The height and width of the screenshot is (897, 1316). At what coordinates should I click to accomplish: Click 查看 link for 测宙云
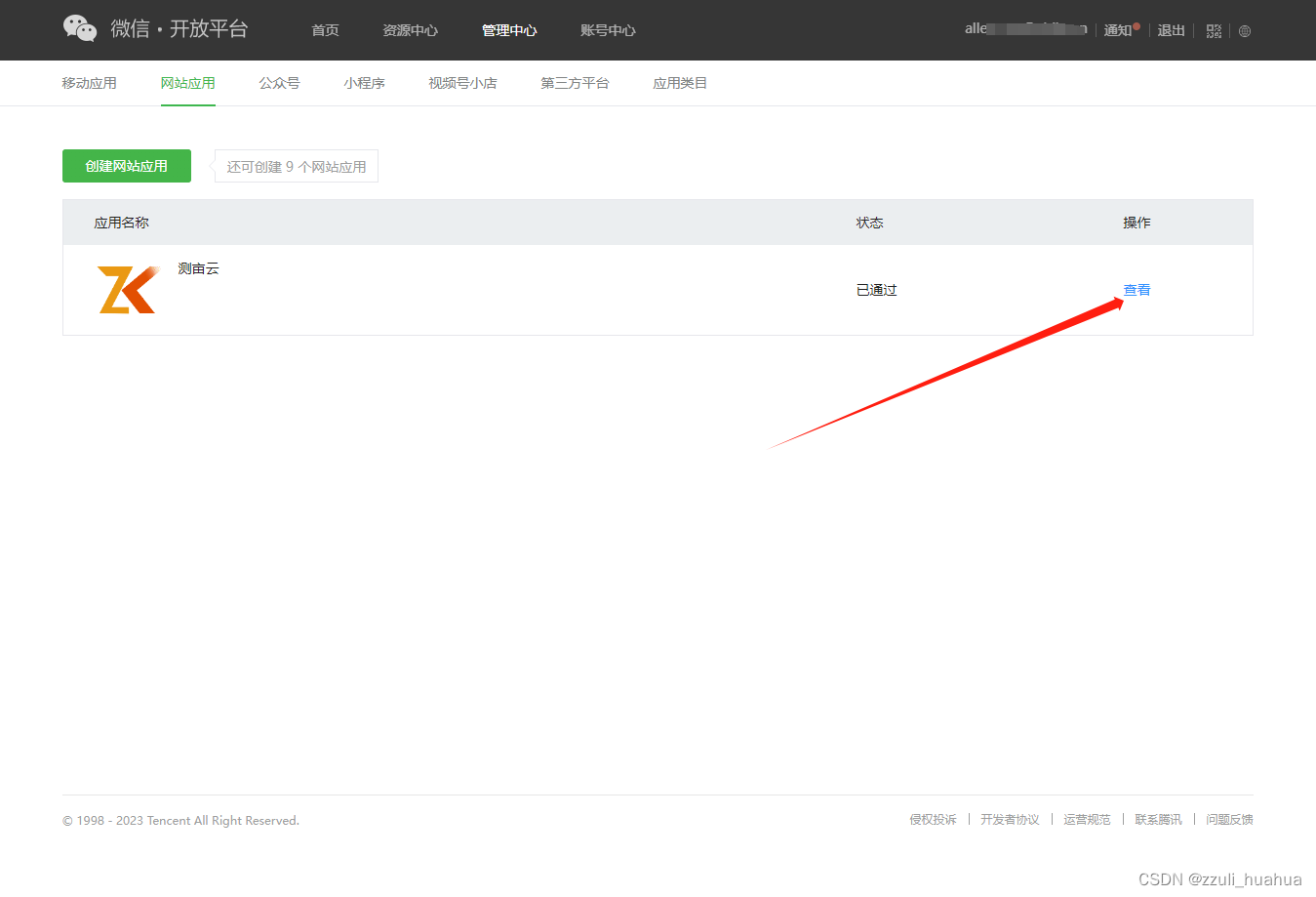[1137, 290]
